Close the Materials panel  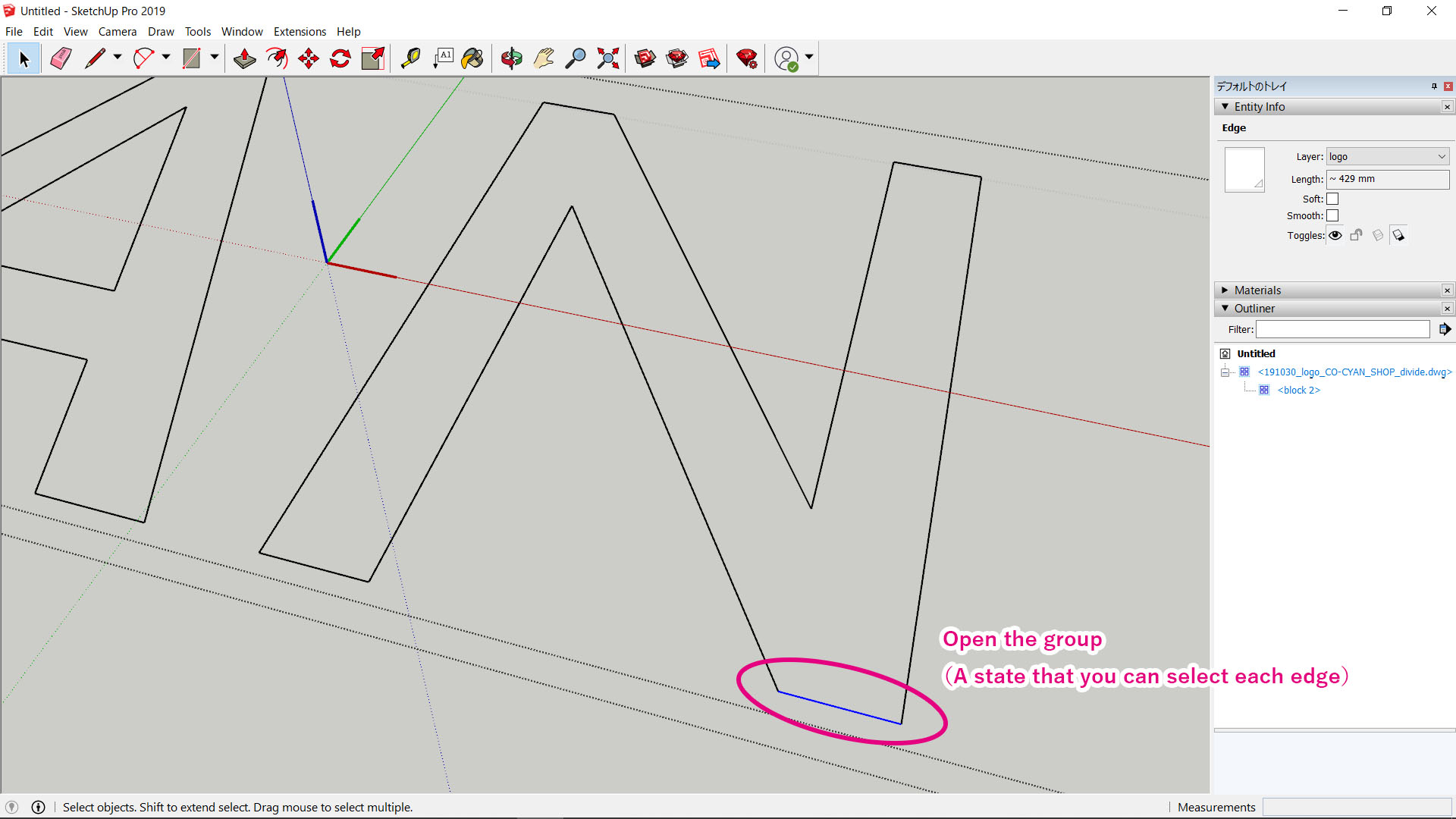[x=1447, y=290]
